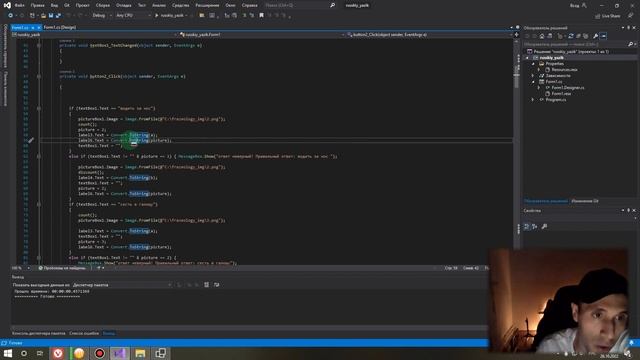Image resolution: width=640 pixels, height=360 pixels.
Task: Click the clear all icon in Output toolbar
Action: coord(207,285)
